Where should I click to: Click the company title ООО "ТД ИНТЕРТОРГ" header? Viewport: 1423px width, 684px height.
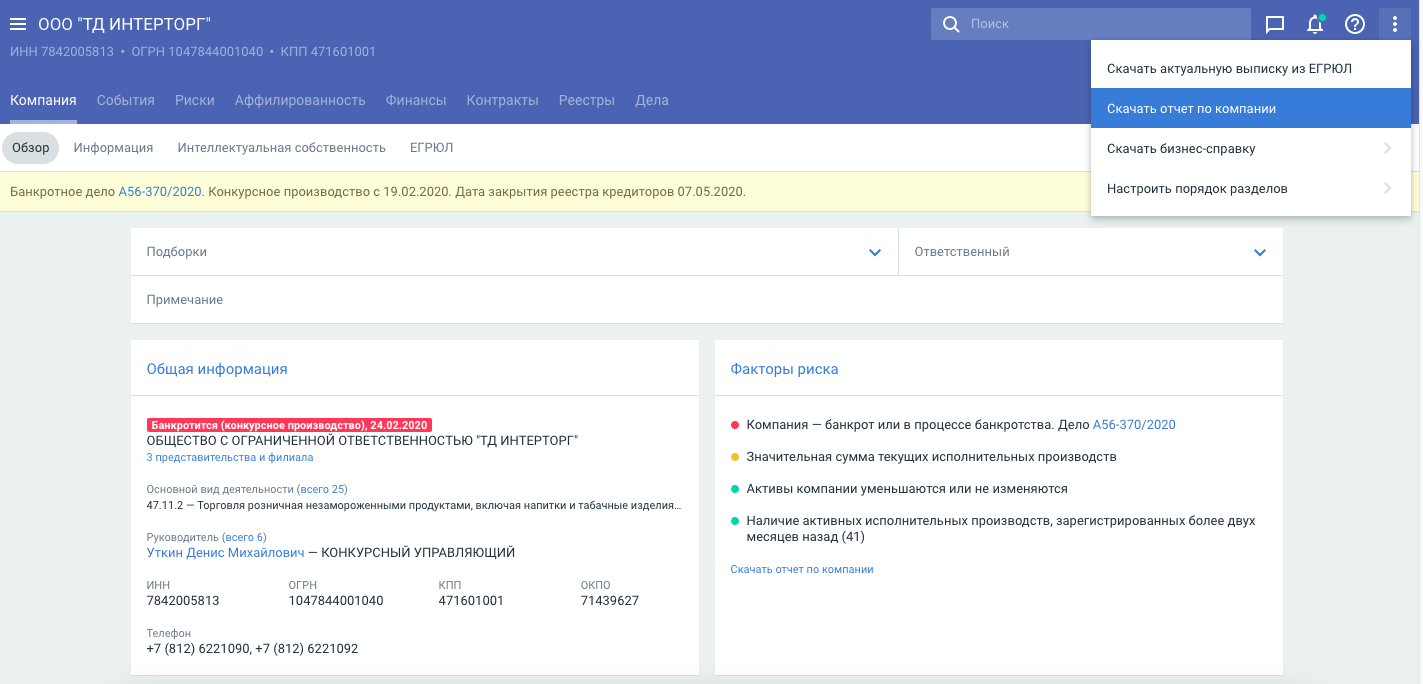pos(124,24)
